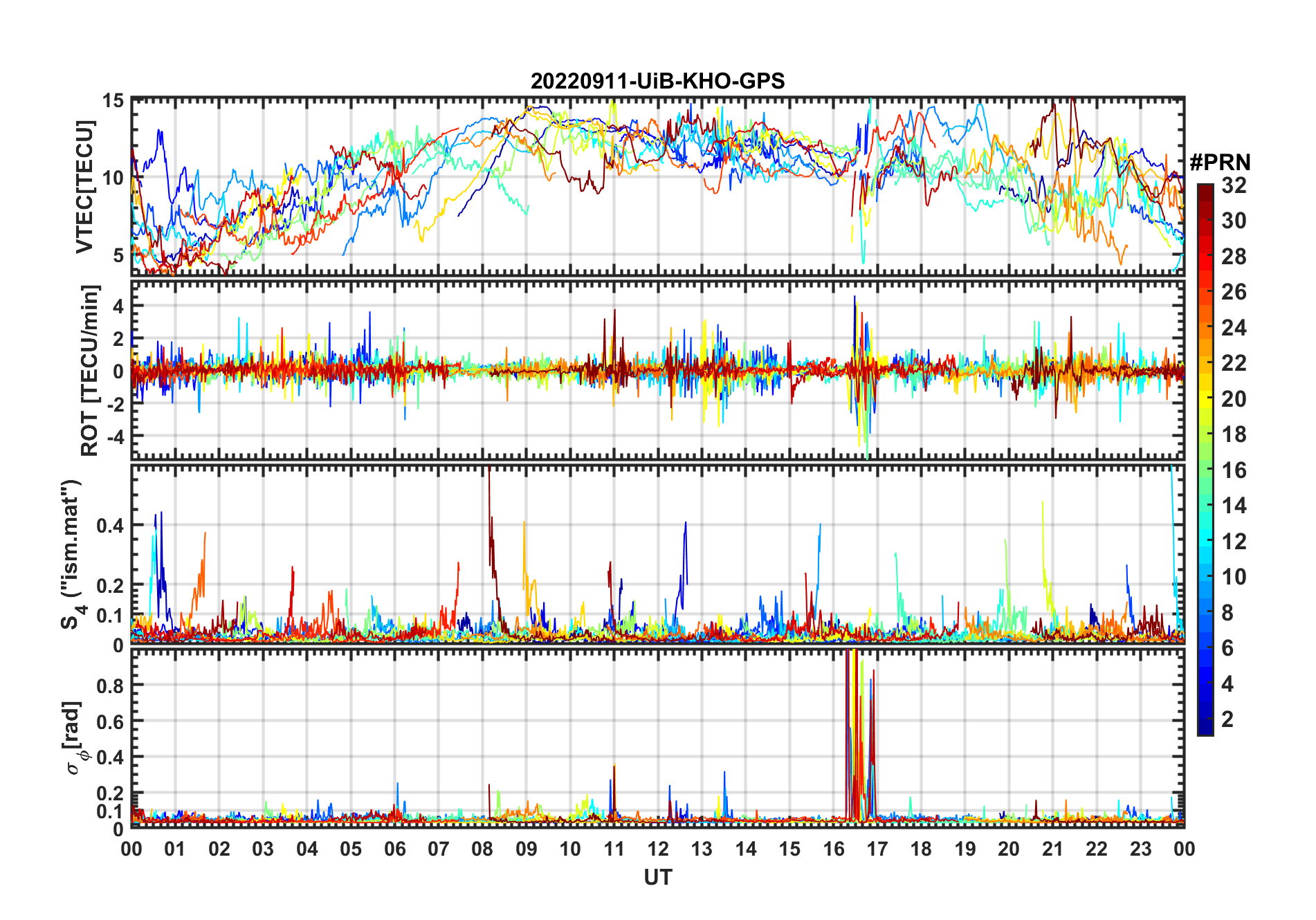The width and height of the screenshot is (1316, 920).
Task: Select colorbar tick label 30
Action: [x=1234, y=221]
